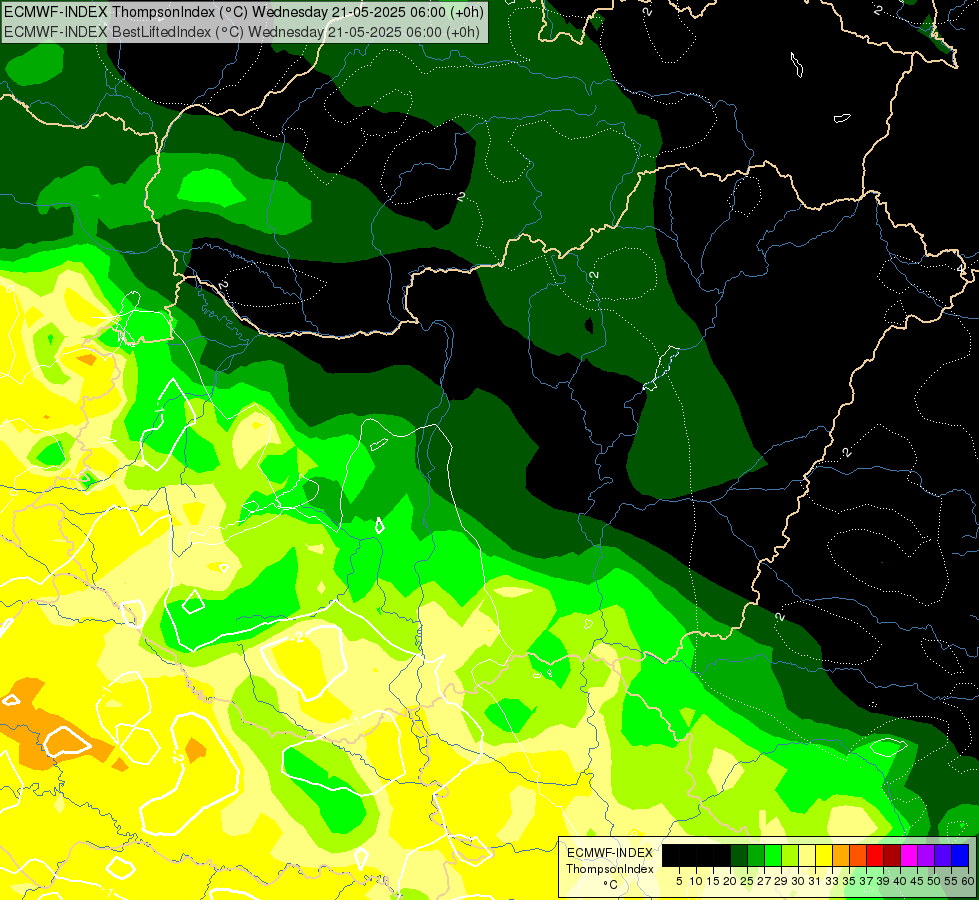The image size is (979, 900).
Task: Click the orange 33–35 legend swatch
Action: click(x=841, y=855)
